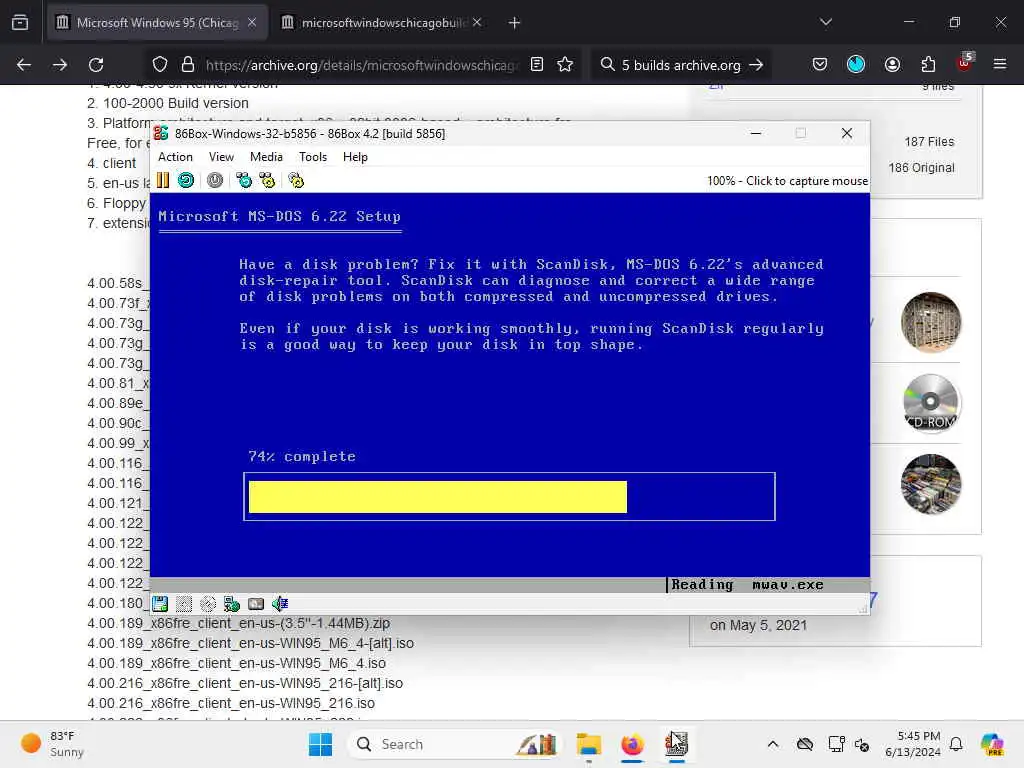Click the '187 Files' link
Screen dimensions: 1024x768
(929, 142)
